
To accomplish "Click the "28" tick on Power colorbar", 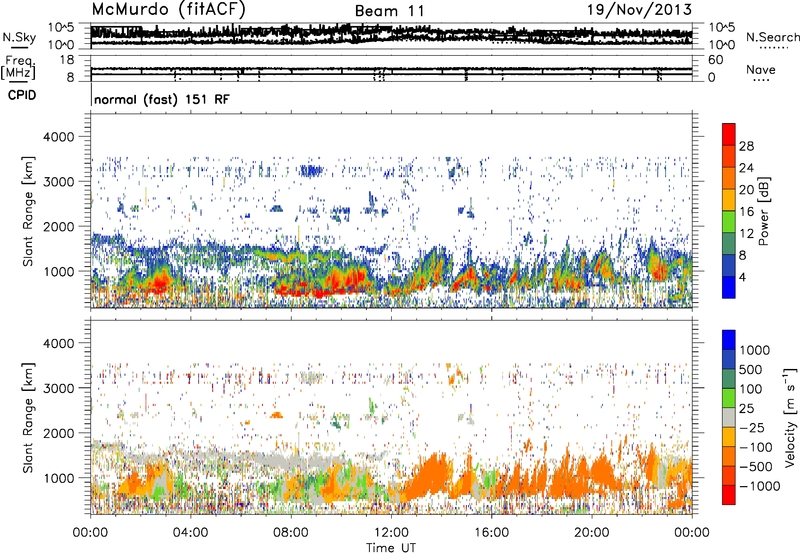I will click(x=746, y=146).
